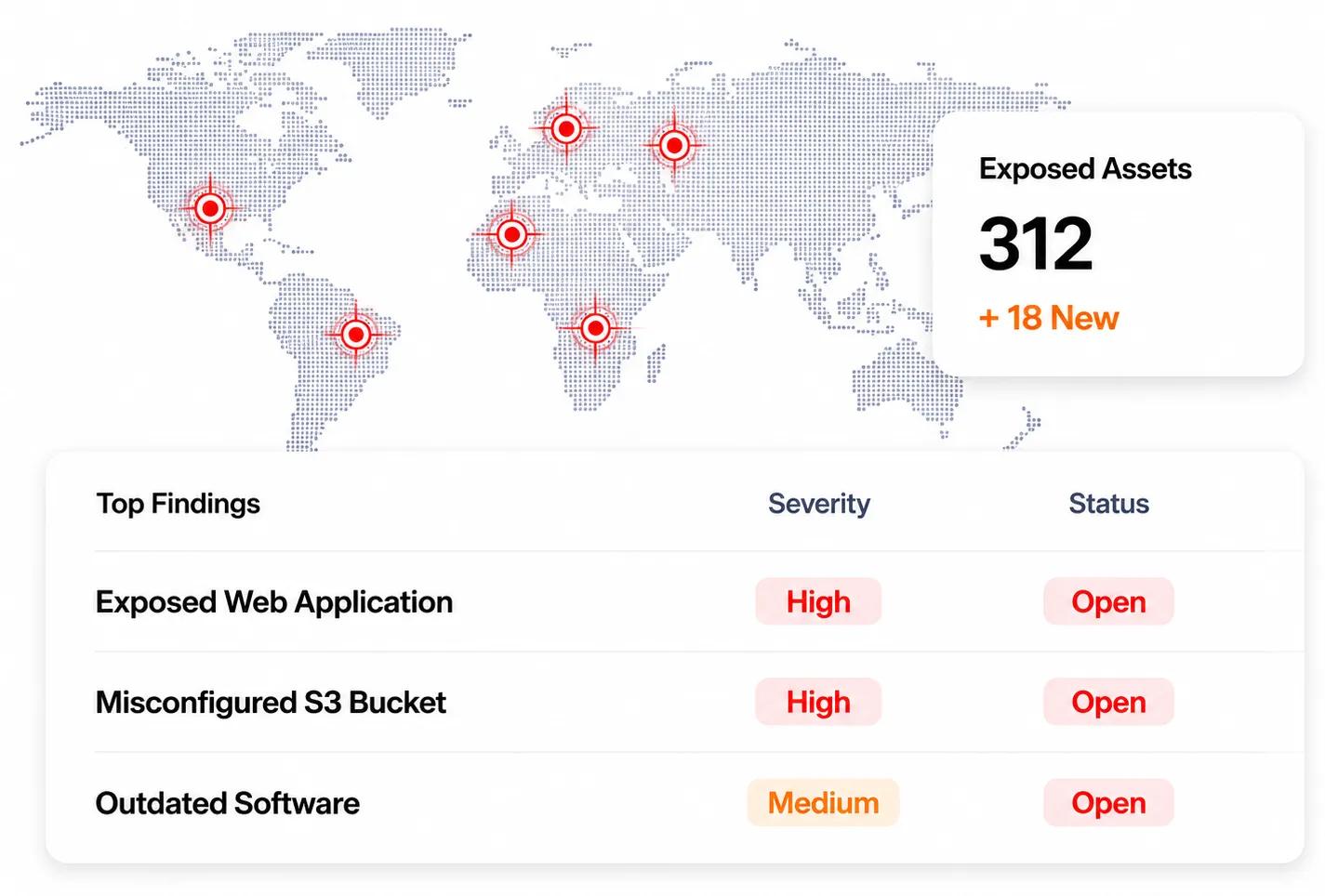The image size is (1325, 896).
Task: Open the Exposed Web Application finding
Action: pyautogui.click(x=274, y=602)
